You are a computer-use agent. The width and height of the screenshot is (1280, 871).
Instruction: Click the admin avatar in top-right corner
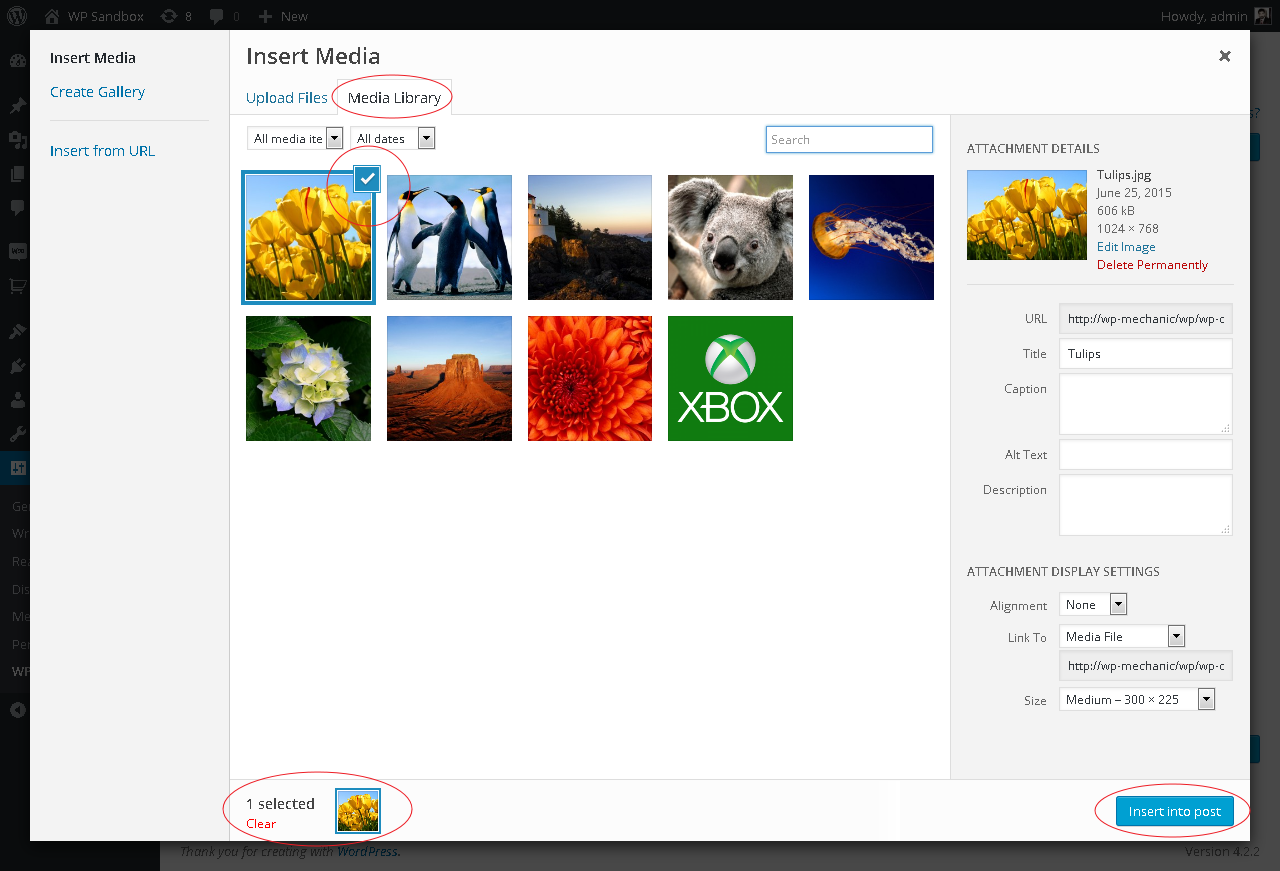pyautogui.click(x=1263, y=16)
